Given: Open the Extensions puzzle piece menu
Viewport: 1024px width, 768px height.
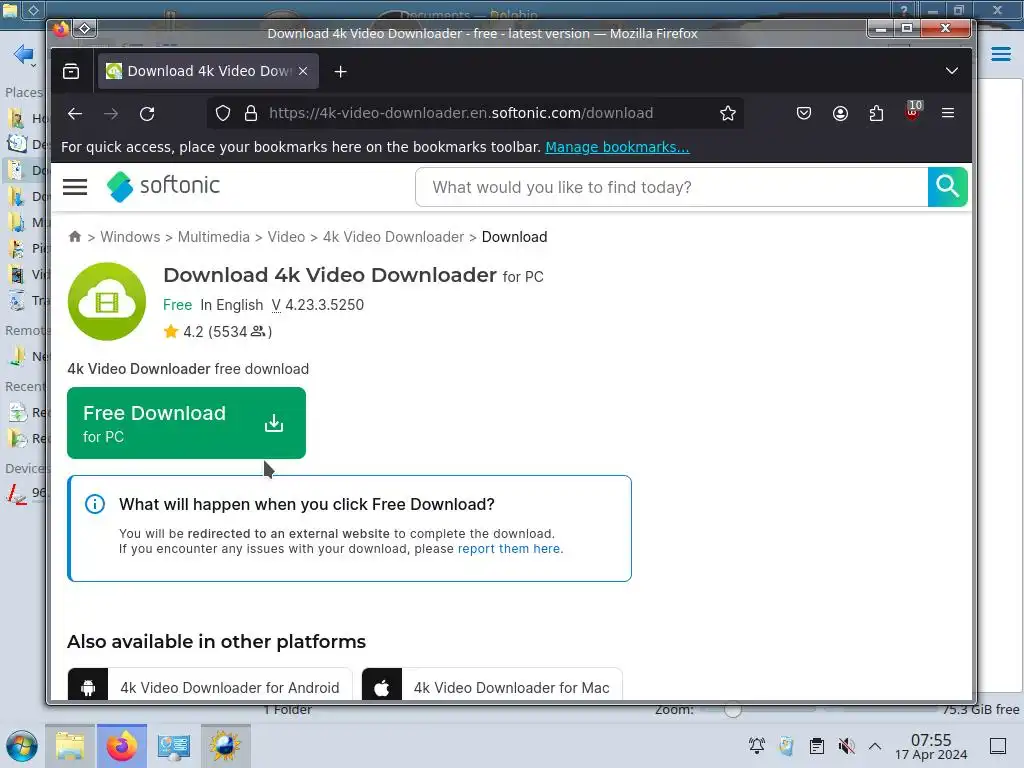Looking at the screenshot, I should point(876,114).
